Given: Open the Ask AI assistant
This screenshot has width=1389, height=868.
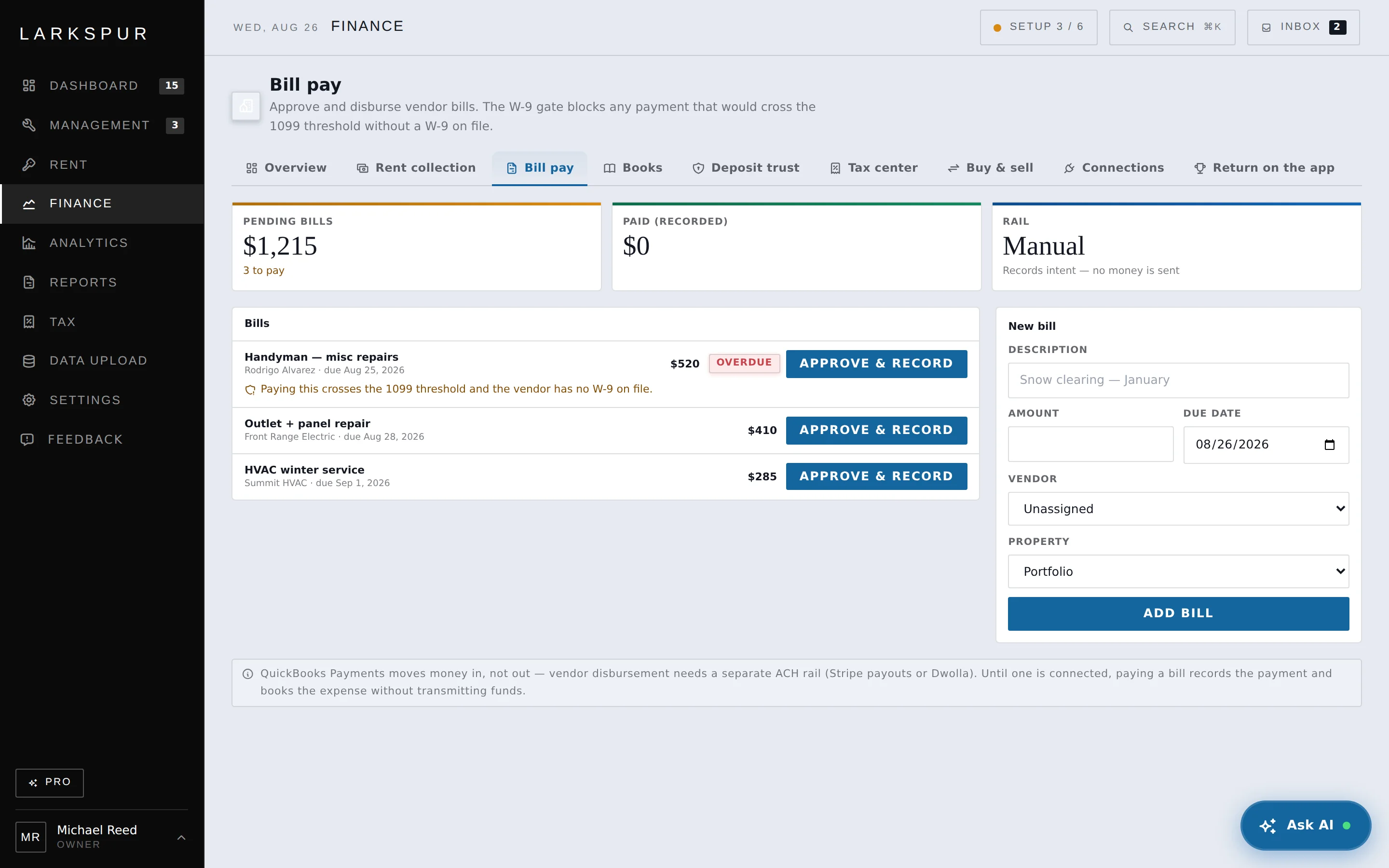Looking at the screenshot, I should tap(1305, 826).
